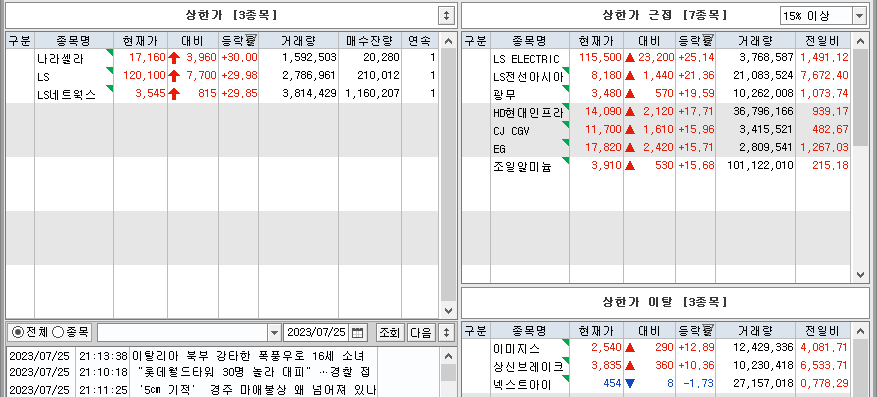Select the LS네트웍스 stock row
877x397 pixels.
[222, 94]
